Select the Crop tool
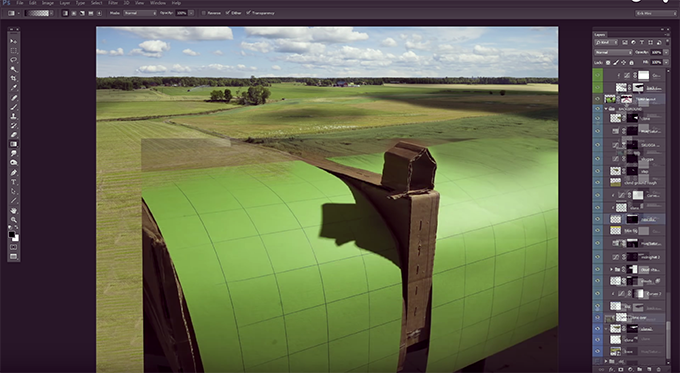The height and width of the screenshot is (373, 680). coord(13,79)
